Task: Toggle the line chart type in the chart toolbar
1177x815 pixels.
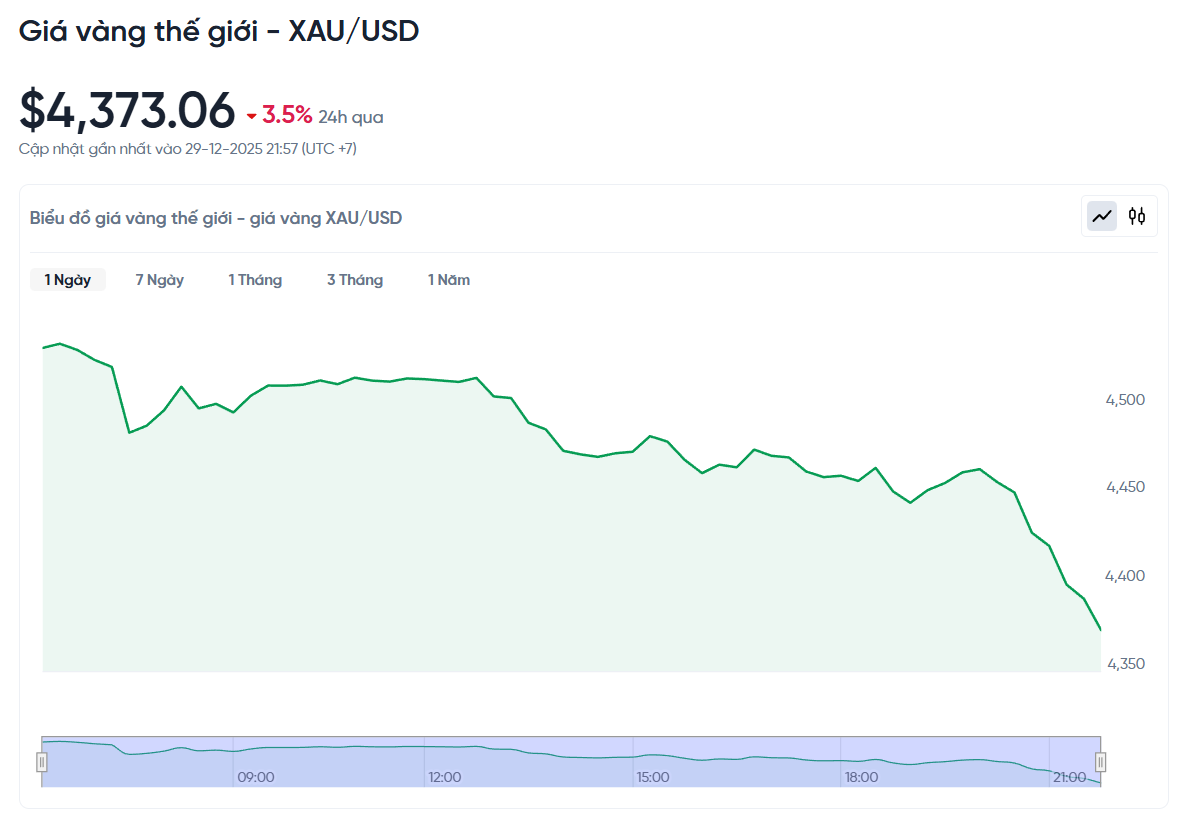Action: coord(1101,215)
